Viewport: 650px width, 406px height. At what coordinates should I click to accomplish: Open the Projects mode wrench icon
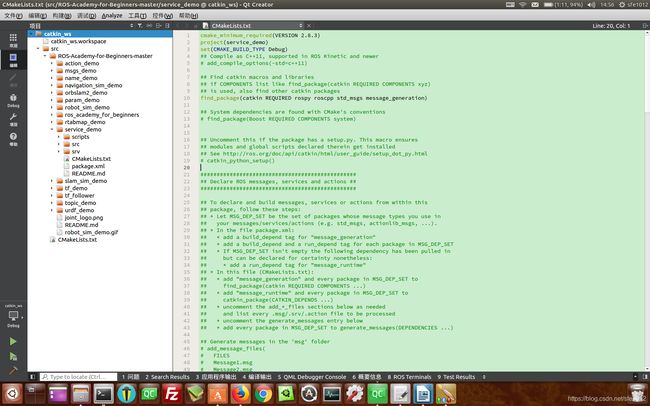pos(13,120)
